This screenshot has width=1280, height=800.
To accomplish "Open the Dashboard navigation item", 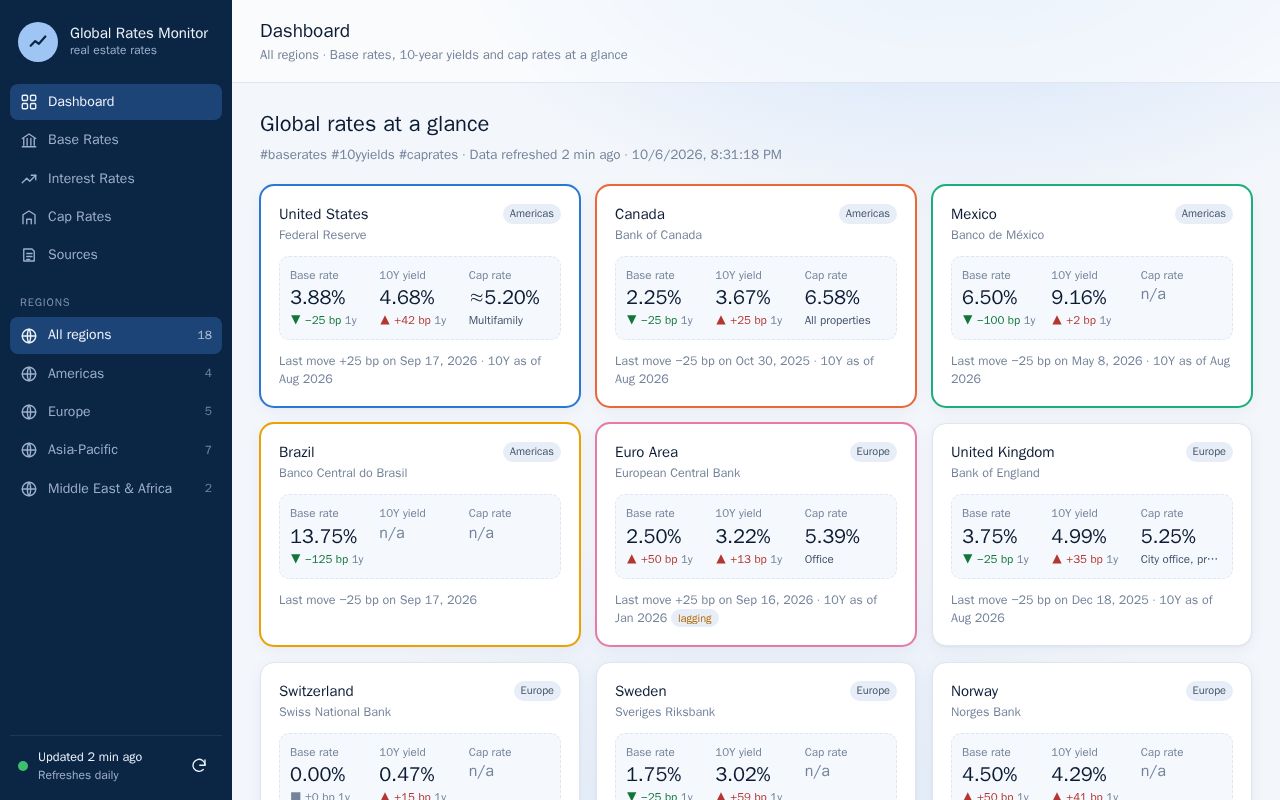I will pos(116,102).
